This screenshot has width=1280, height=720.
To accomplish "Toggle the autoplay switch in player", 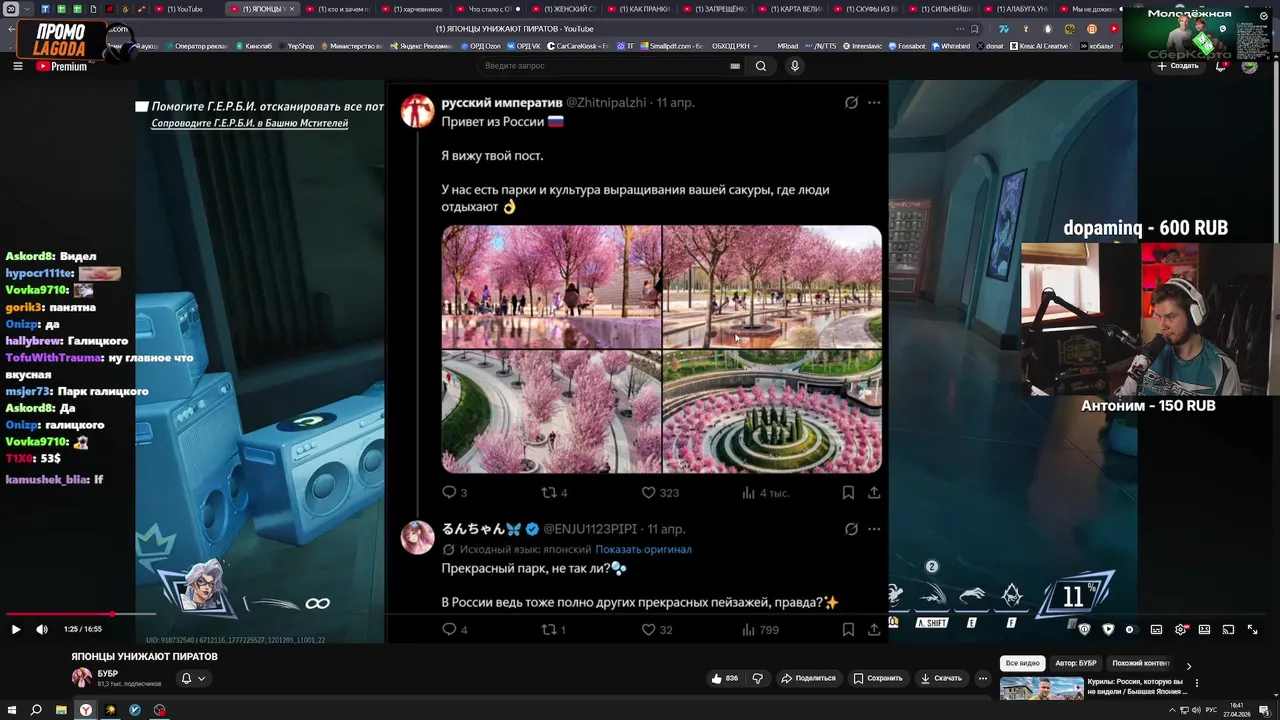I will (x=1130, y=629).
